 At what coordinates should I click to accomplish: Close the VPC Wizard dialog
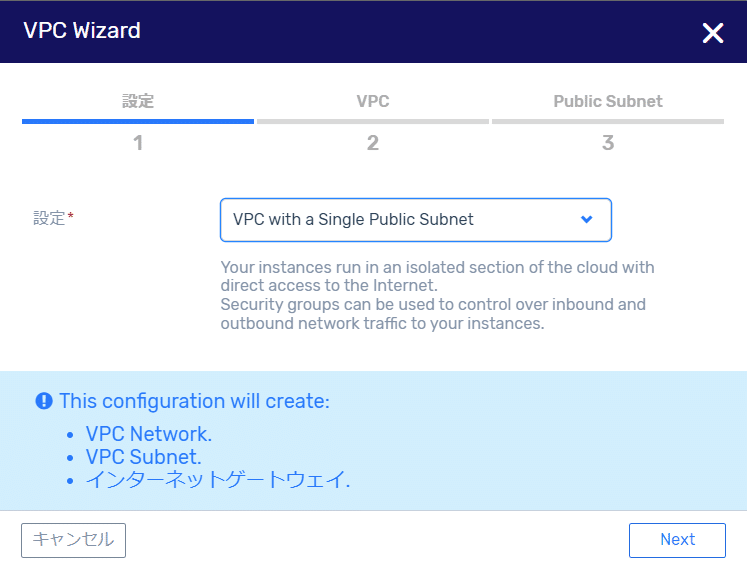click(x=713, y=33)
